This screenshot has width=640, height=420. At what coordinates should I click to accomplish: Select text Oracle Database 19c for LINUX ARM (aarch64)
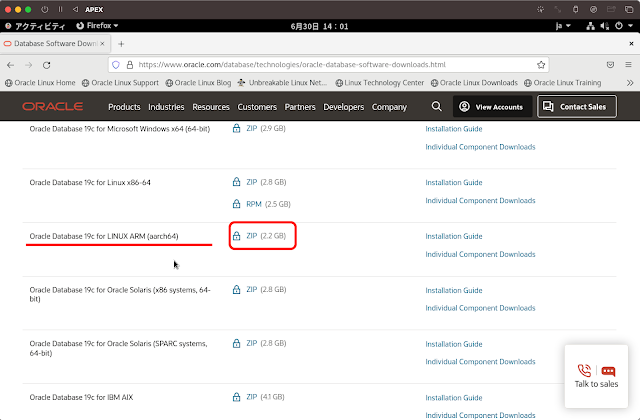tap(104, 236)
